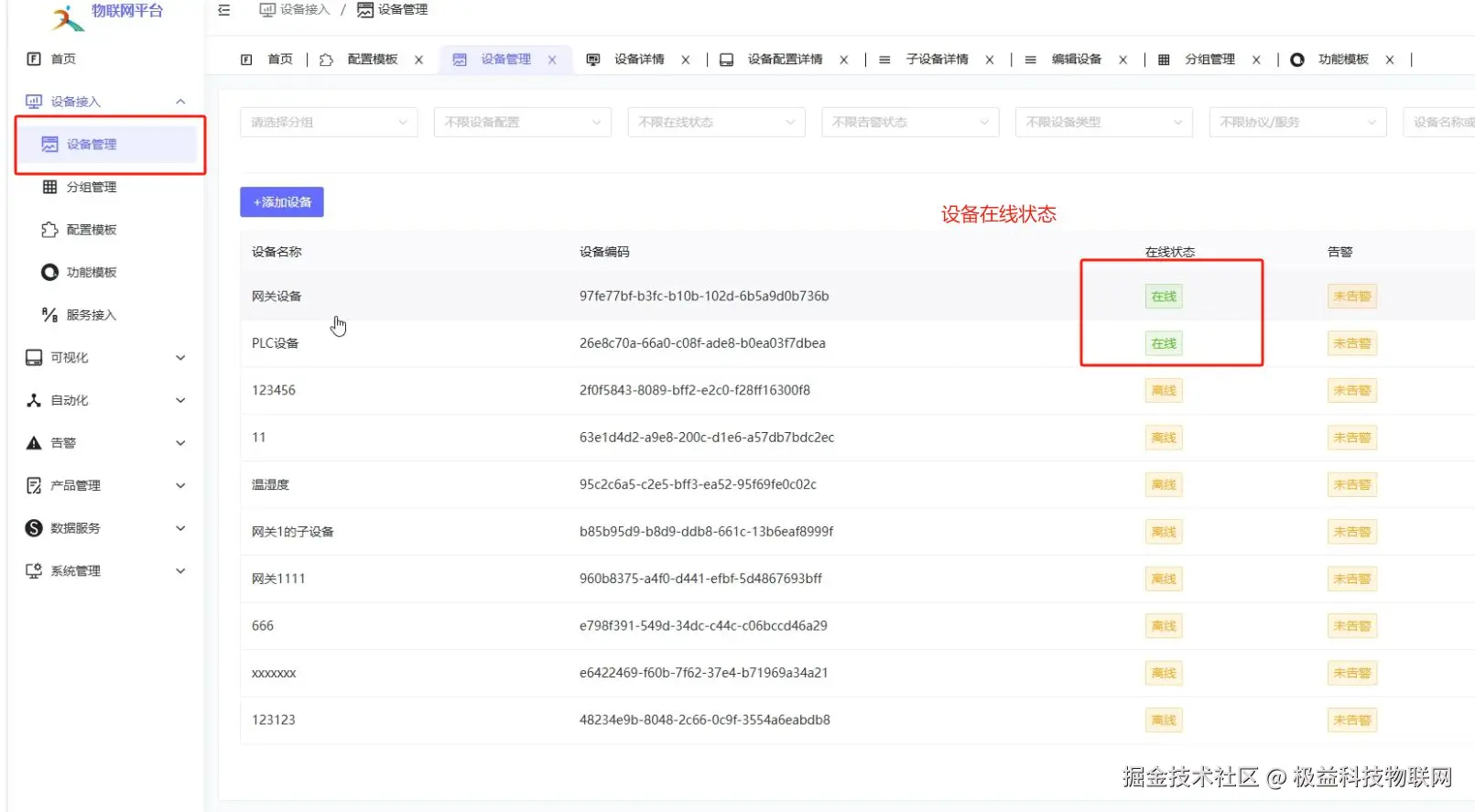
Task: Click the platform logo icon
Action: [68, 16]
